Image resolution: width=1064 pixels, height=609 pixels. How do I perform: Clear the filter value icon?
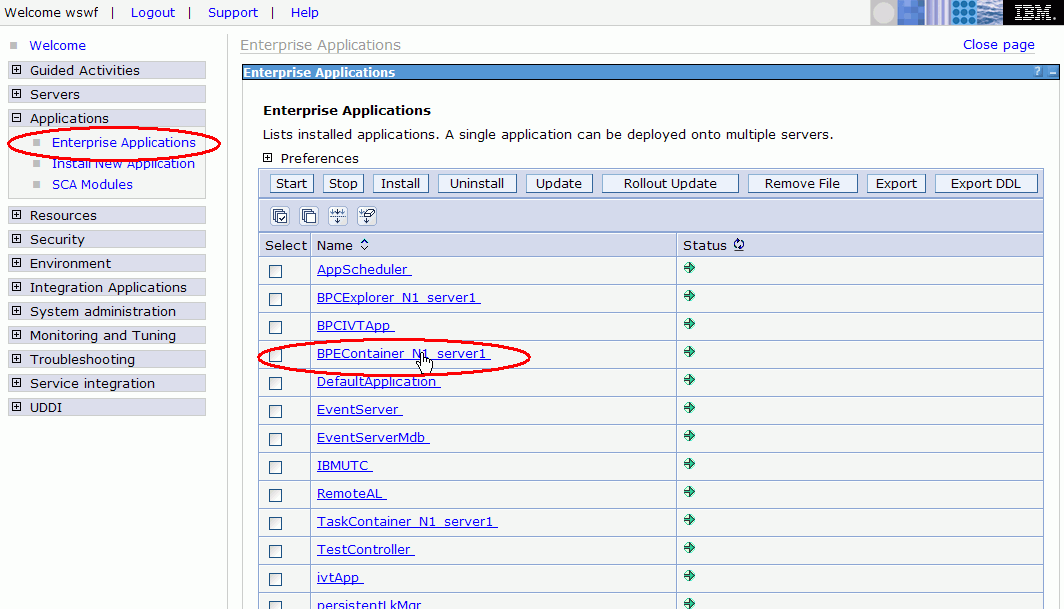tap(367, 216)
